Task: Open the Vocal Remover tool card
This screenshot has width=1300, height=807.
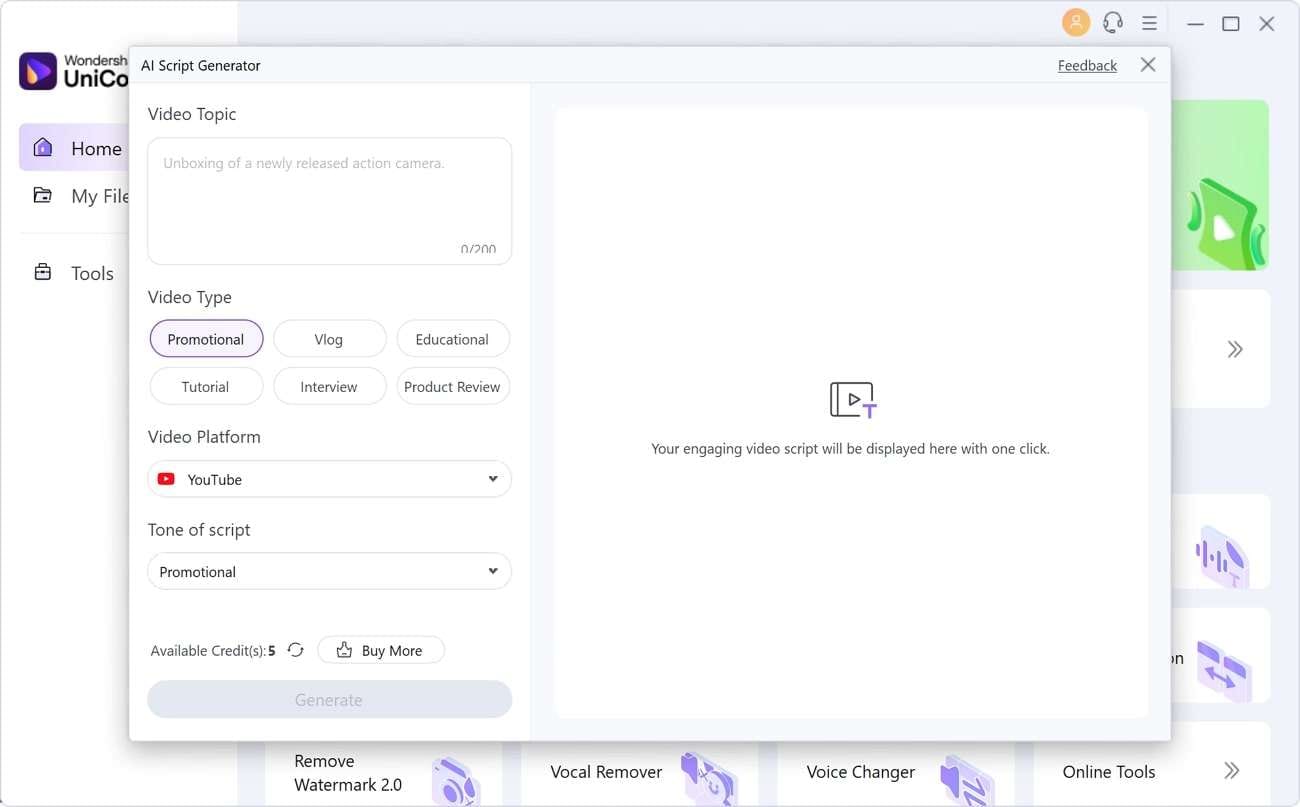Action: [x=639, y=772]
